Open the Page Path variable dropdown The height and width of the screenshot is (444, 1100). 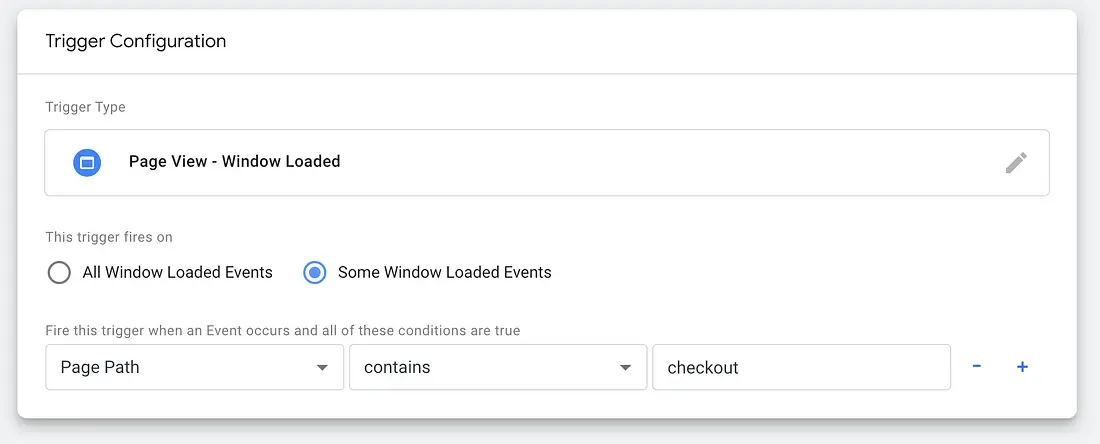pos(194,367)
